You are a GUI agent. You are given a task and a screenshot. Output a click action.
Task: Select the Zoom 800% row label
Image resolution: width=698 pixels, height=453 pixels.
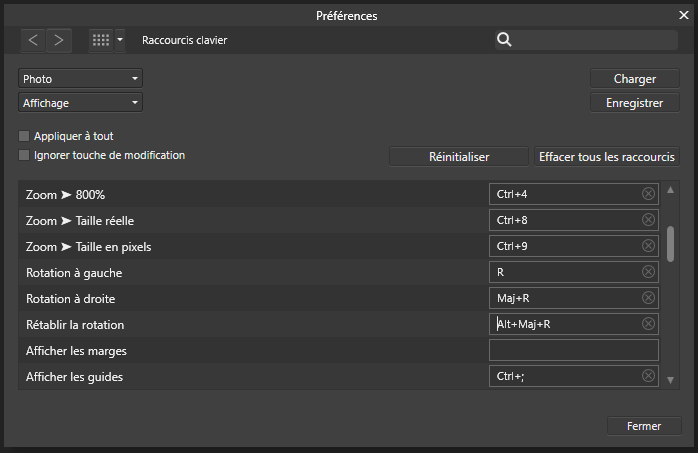pyautogui.click(x=65, y=194)
